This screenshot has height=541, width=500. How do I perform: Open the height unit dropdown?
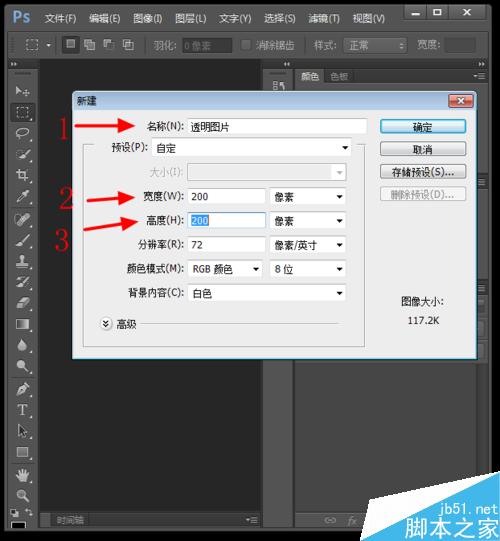coord(307,221)
